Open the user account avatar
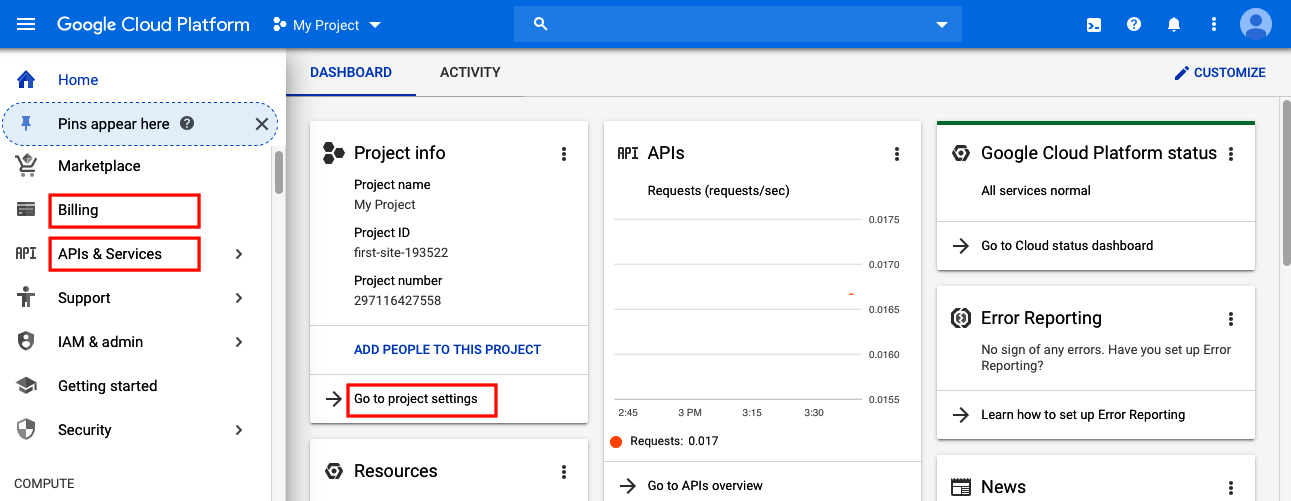This screenshot has height=501, width=1291. [1255, 24]
